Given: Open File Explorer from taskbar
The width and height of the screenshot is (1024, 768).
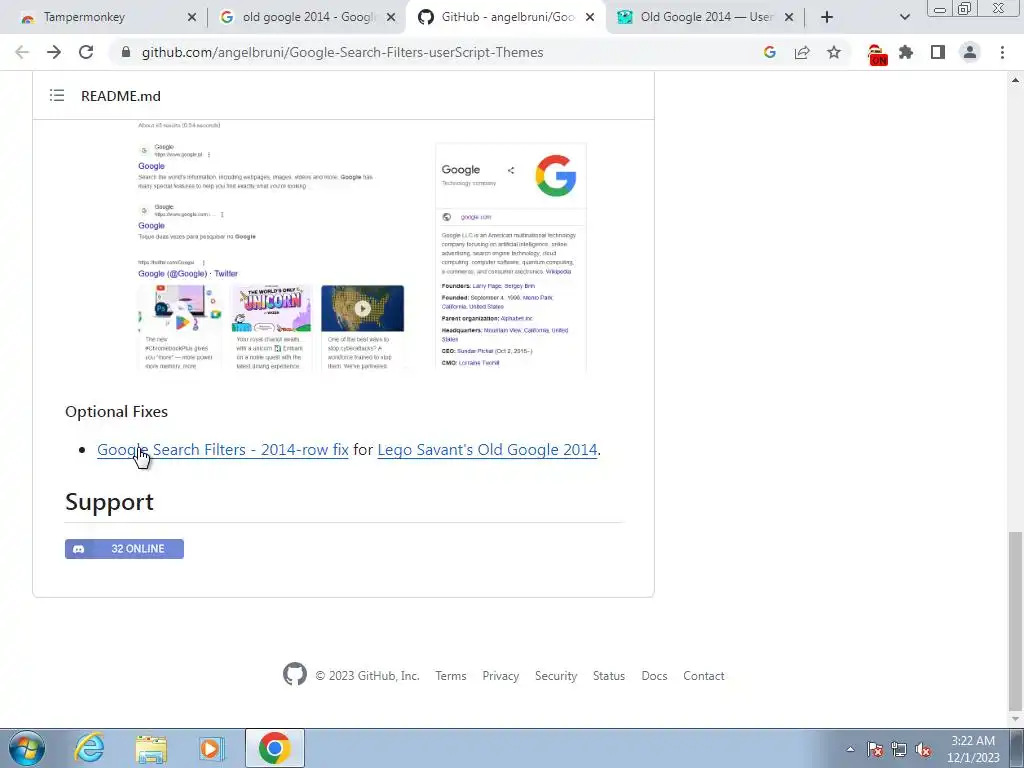Looking at the screenshot, I should pyautogui.click(x=151, y=749).
